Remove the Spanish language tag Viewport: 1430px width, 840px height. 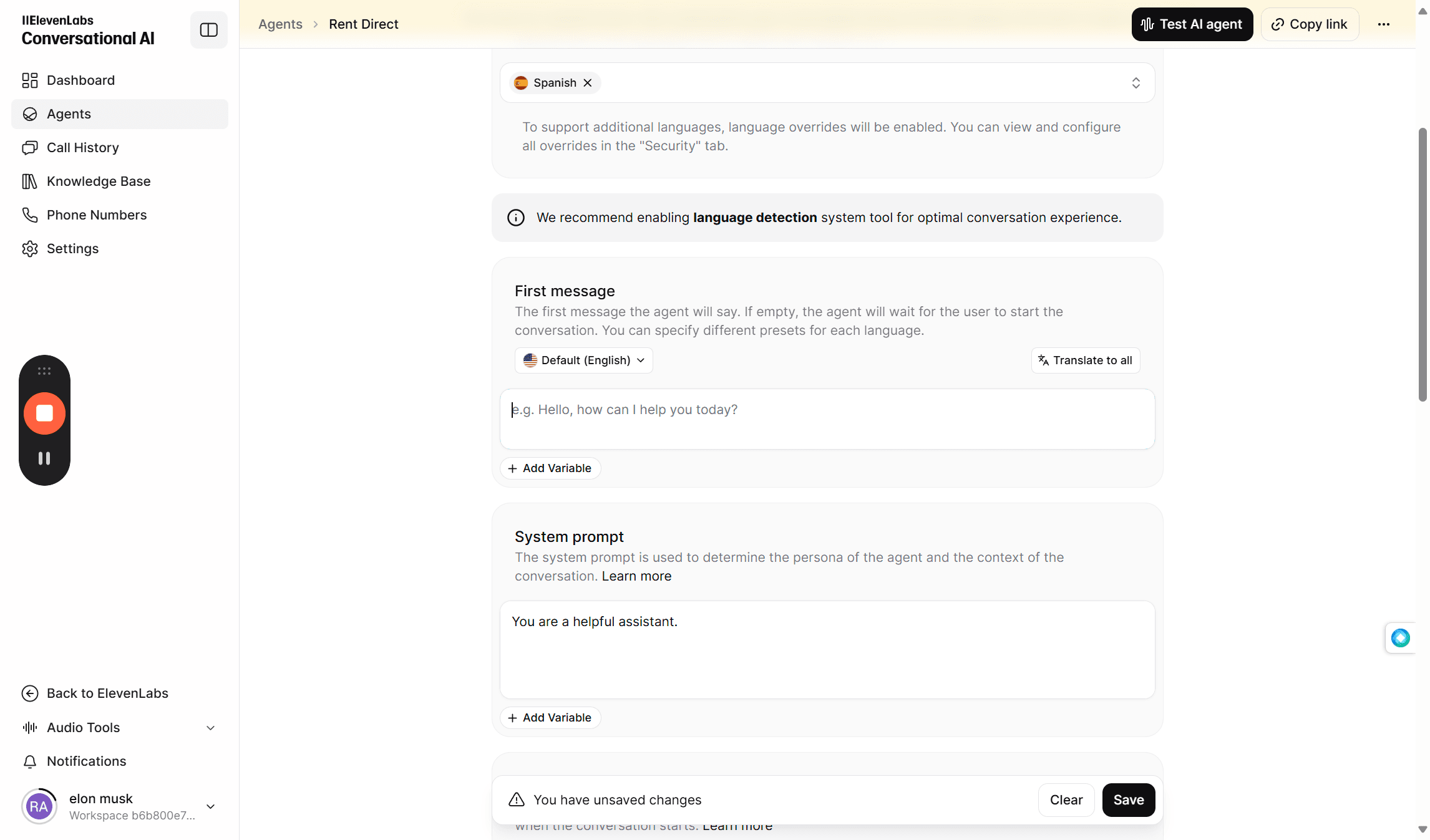click(587, 83)
